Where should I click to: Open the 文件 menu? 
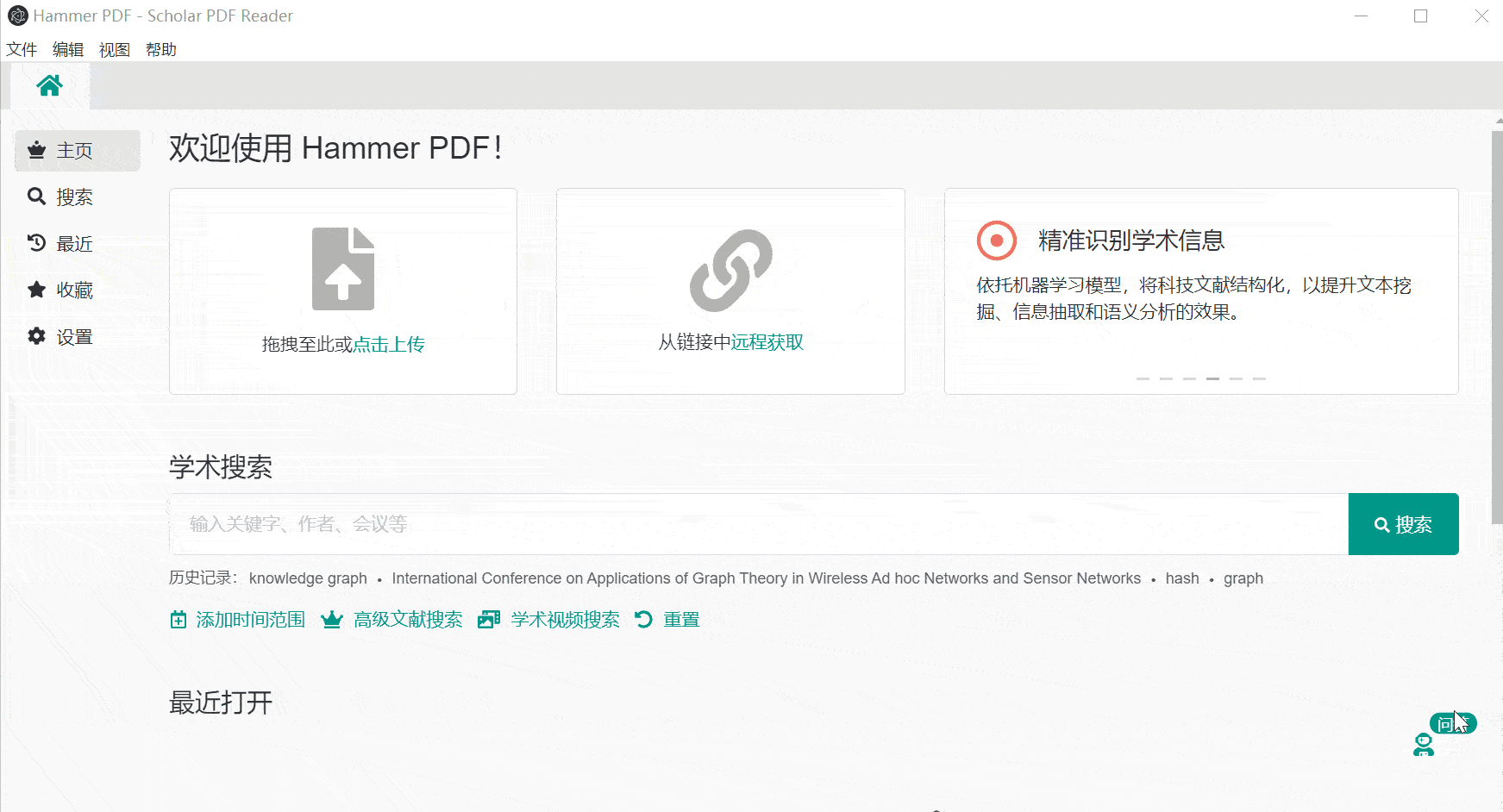pyautogui.click(x=22, y=50)
